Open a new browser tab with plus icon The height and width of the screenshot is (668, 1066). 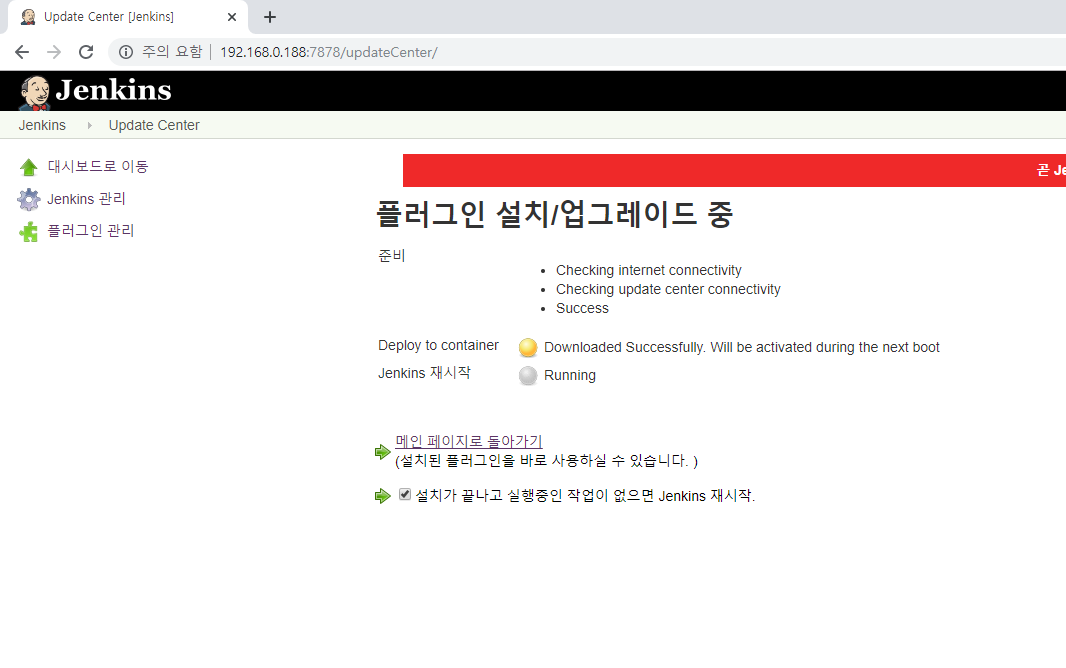click(270, 17)
